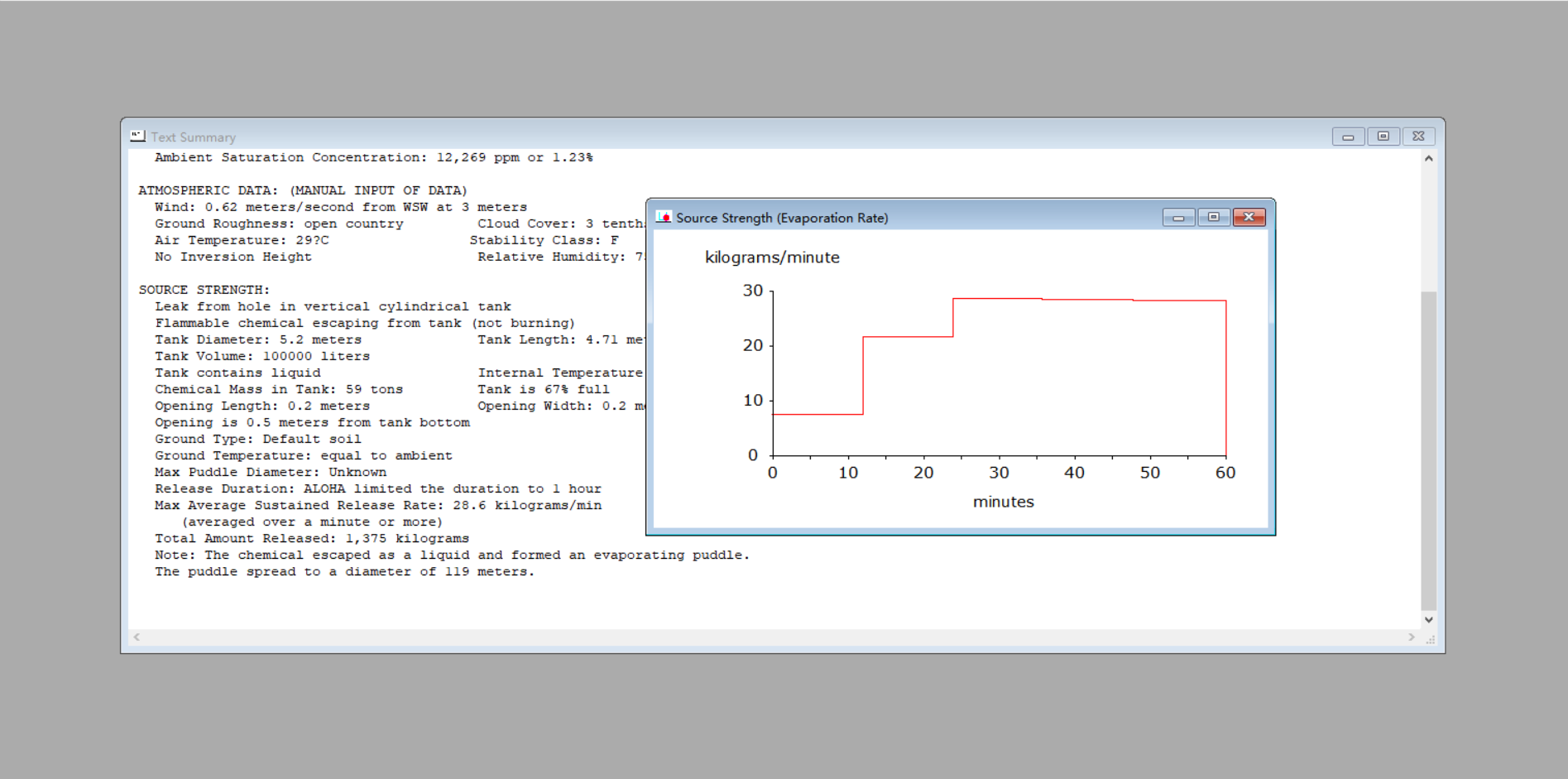Click the "Relative Humidity" text
Screen dimensions: 1568x779
click(548, 257)
